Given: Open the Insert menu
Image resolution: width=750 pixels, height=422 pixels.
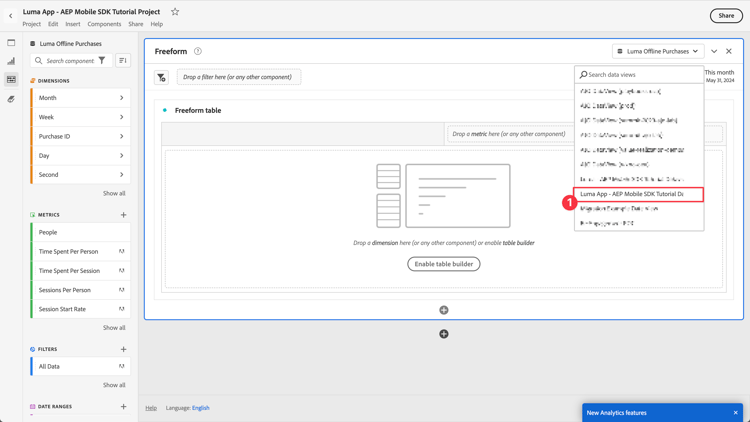Looking at the screenshot, I should click(73, 24).
